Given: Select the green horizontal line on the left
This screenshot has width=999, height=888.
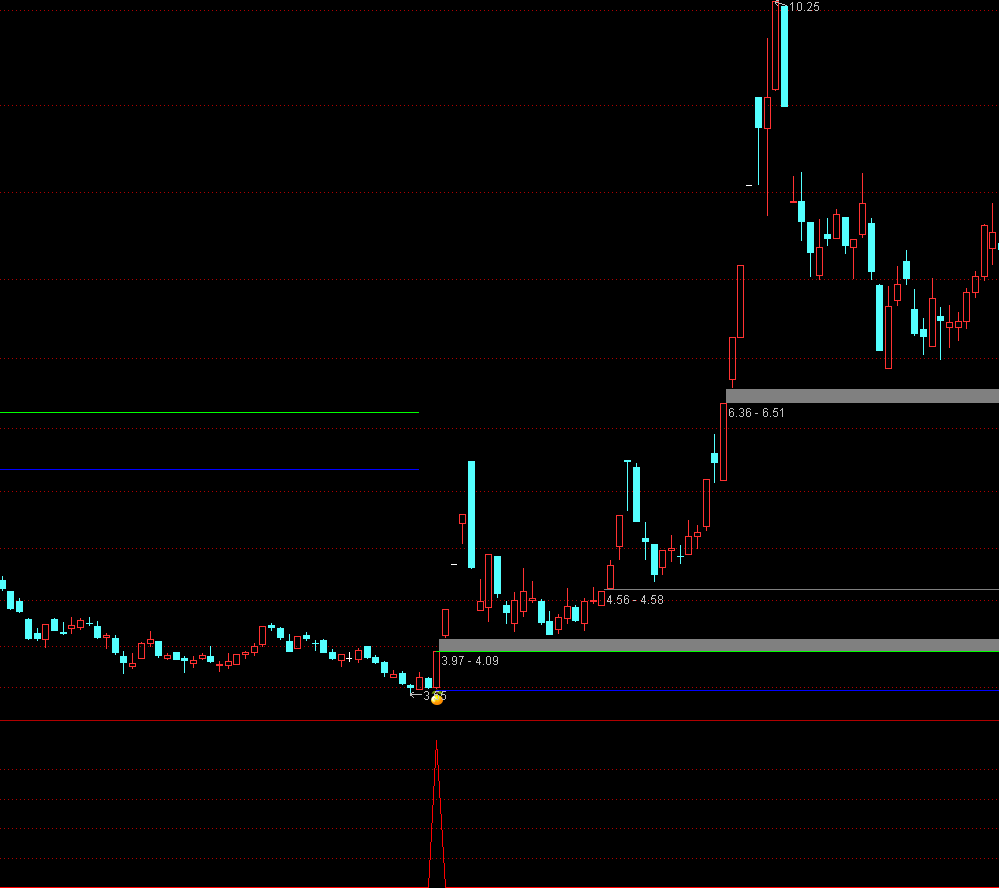Looking at the screenshot, I should (x=209, y=412).
